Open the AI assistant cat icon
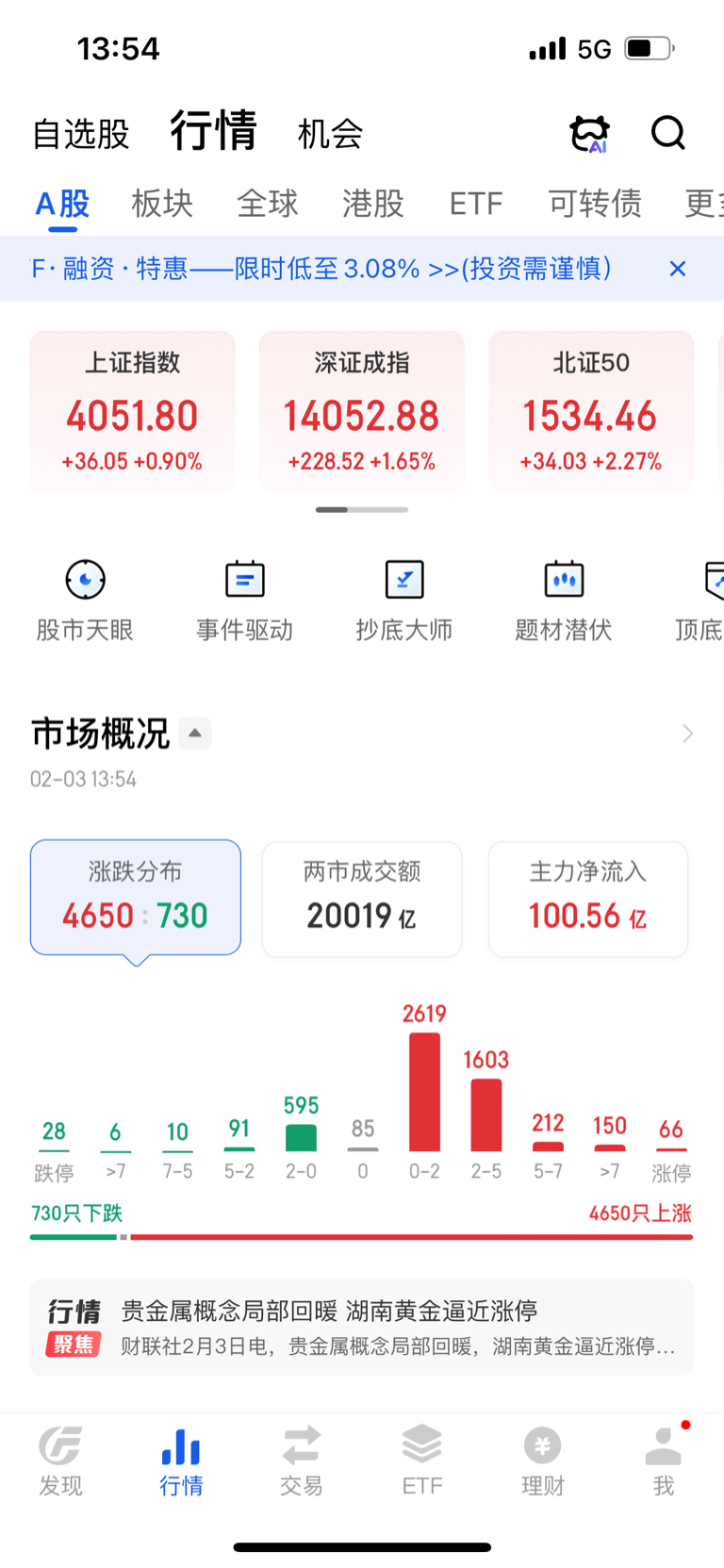This screenshot has height=1568, width=724. [590, 133]
